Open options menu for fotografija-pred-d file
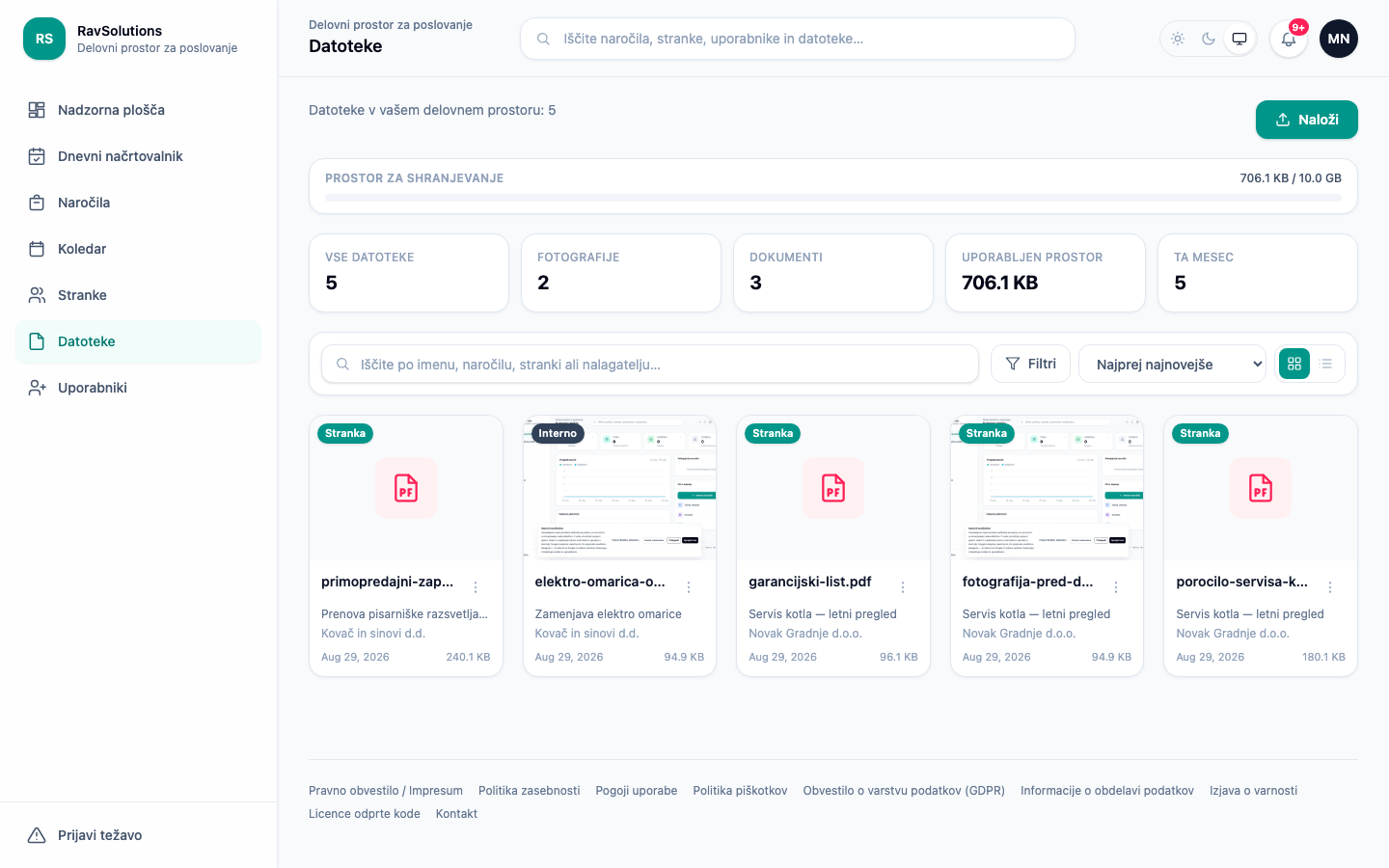 [1116, 587]
